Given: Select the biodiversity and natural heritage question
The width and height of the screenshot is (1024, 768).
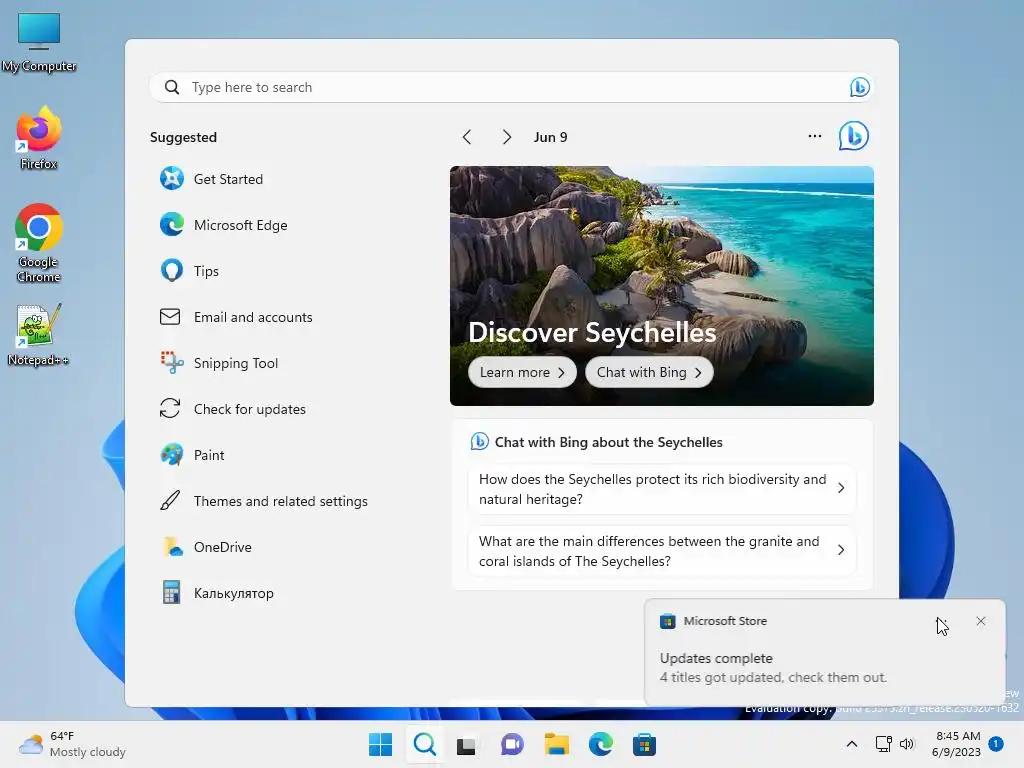Looking at the screenshot, I should [x=662, y=488].
